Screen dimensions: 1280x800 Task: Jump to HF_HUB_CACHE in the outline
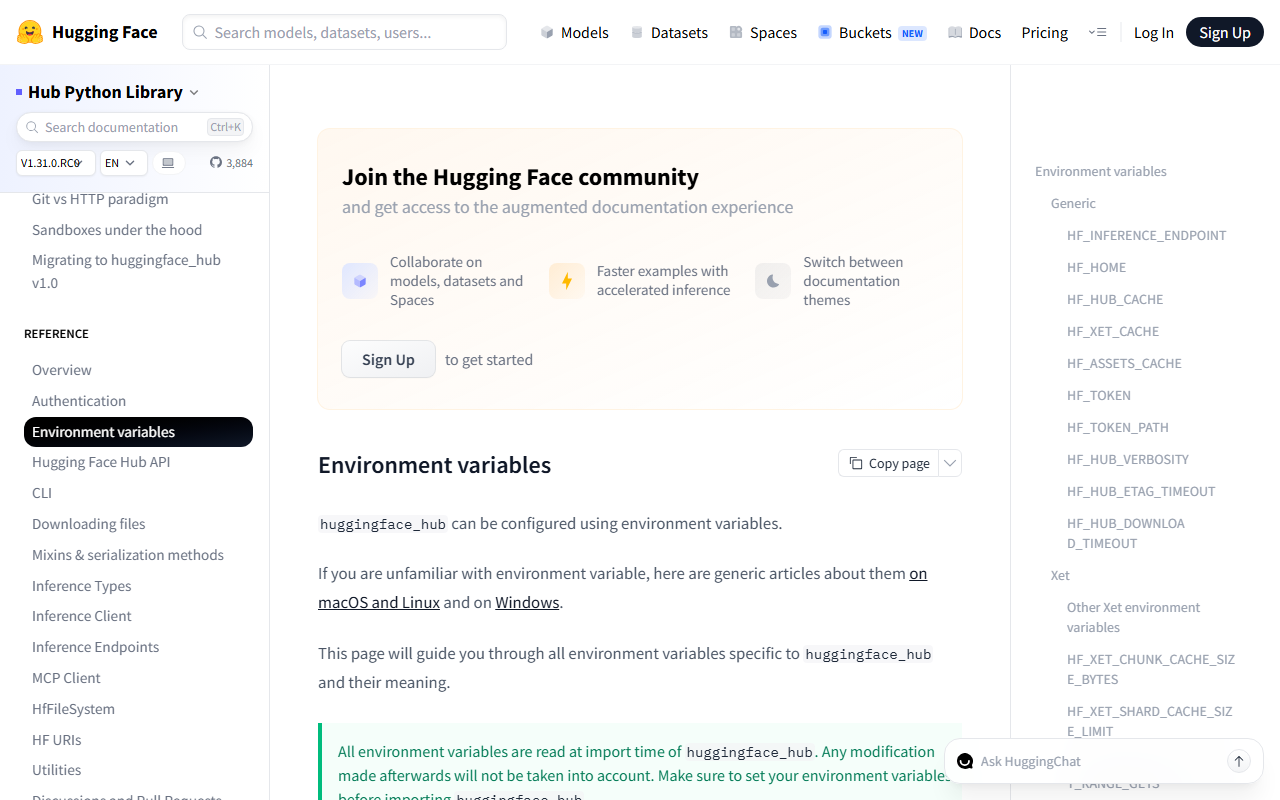1115,299
